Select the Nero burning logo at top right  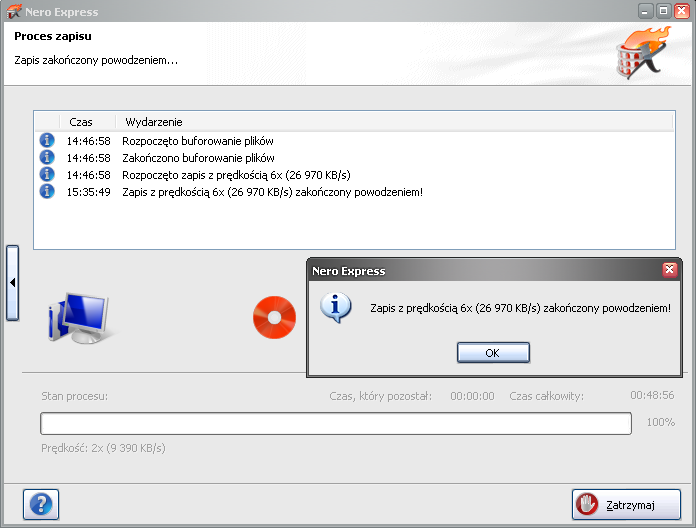pyautogui.click(x=643, y=53)
